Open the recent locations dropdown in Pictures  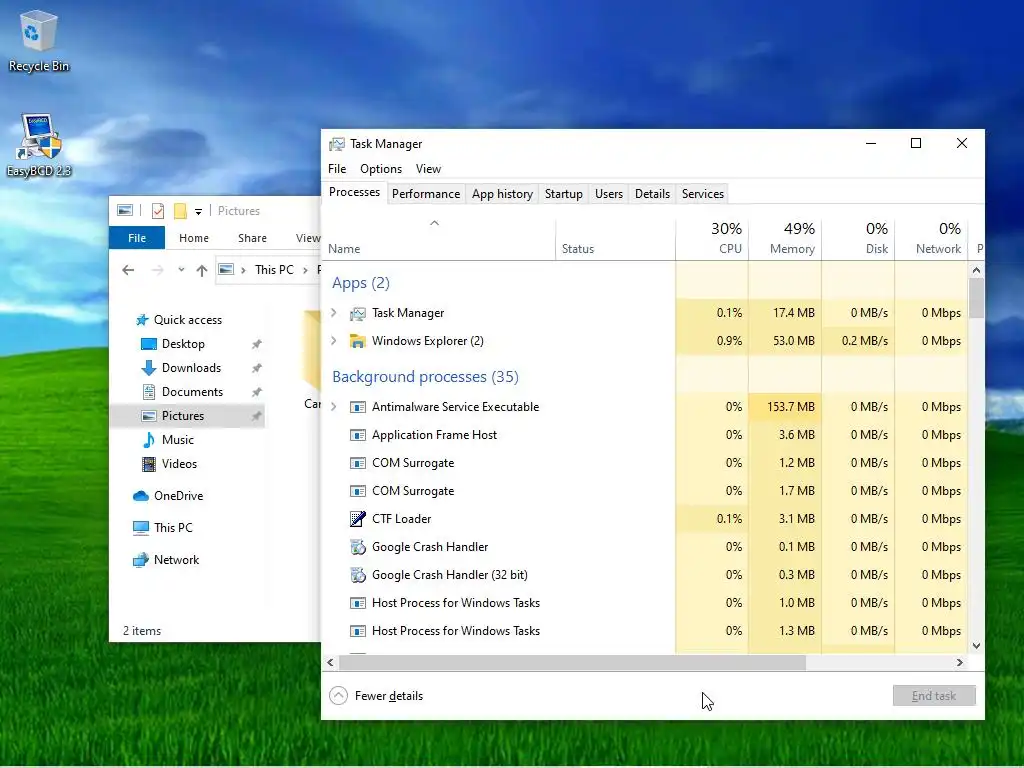[181, 270]
